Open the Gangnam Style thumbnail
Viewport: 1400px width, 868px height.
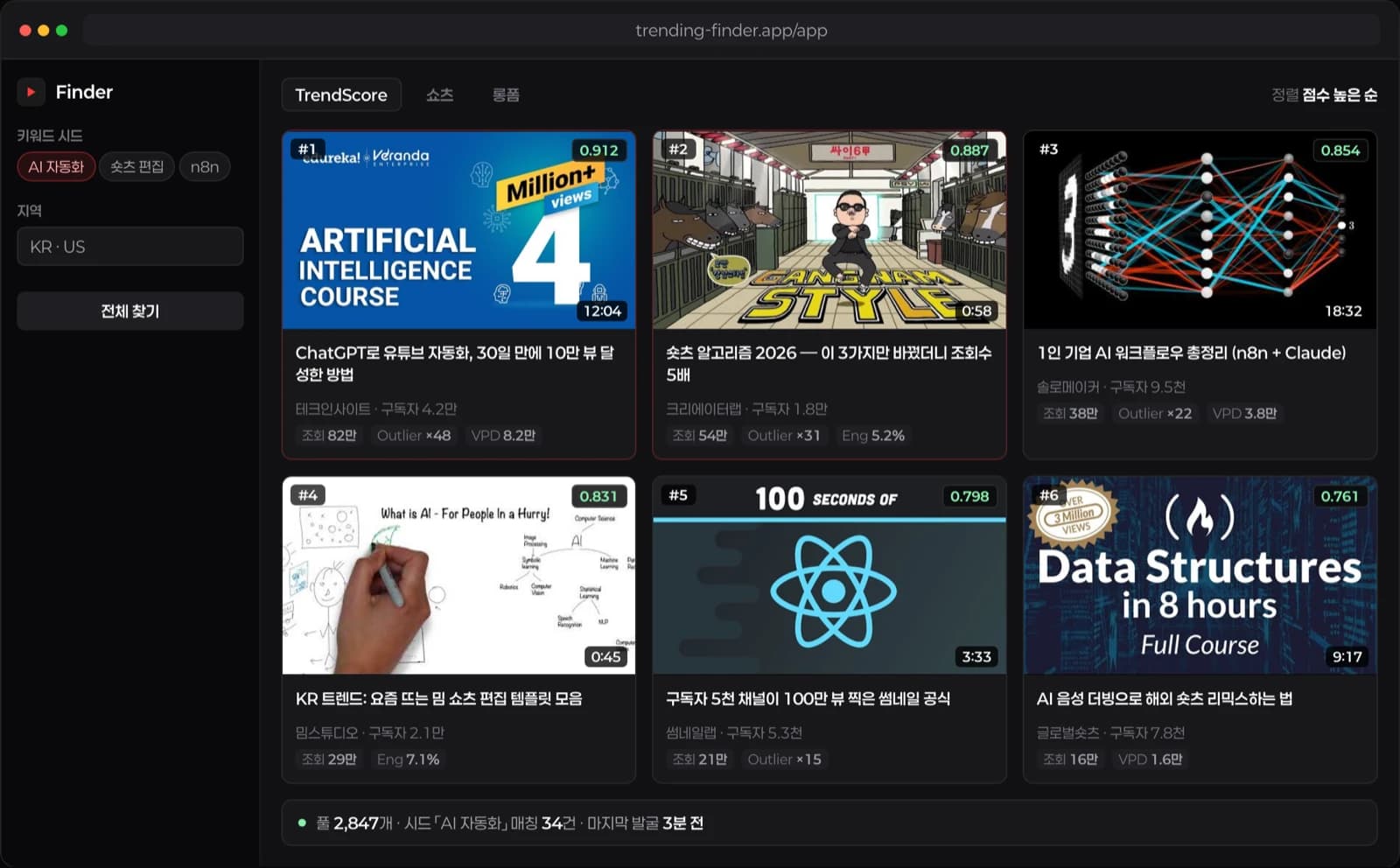pyautogui.click(x=829, y=230)
